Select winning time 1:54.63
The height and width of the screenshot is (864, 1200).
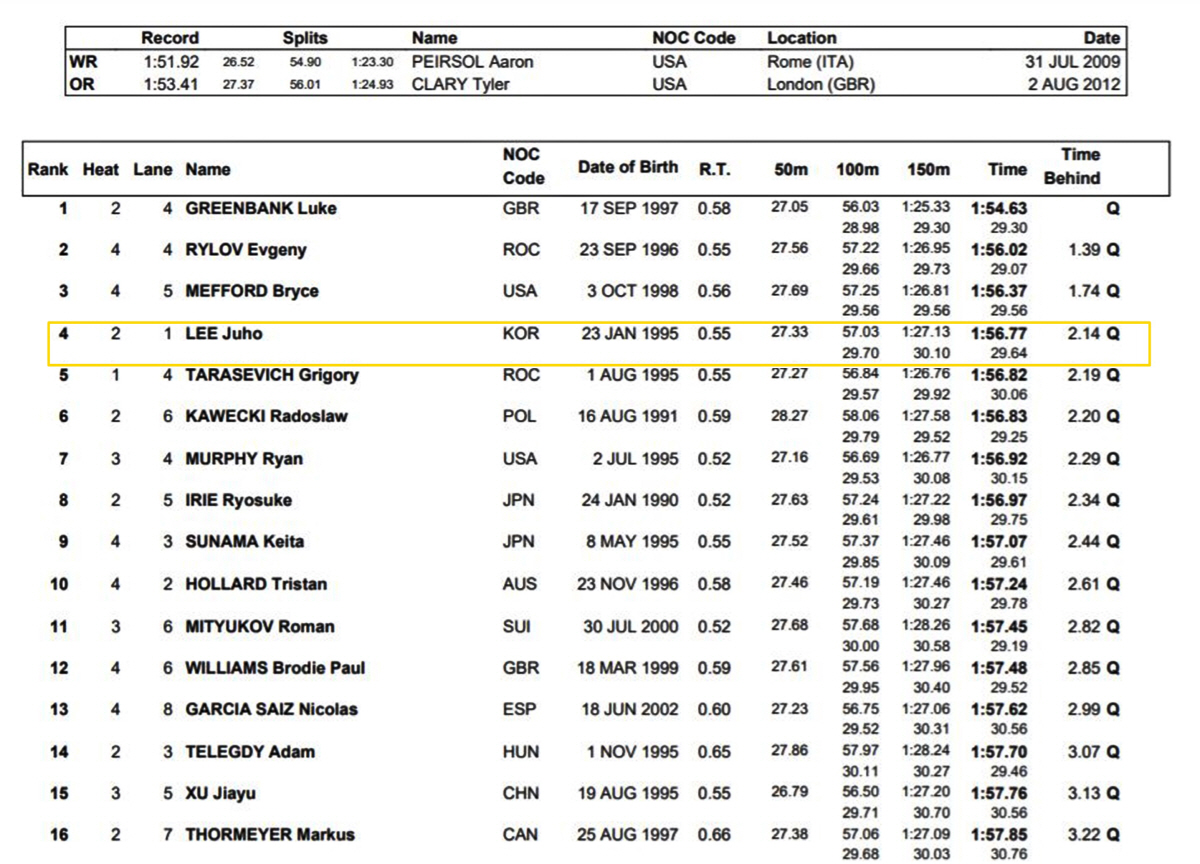tap(999, 209)
